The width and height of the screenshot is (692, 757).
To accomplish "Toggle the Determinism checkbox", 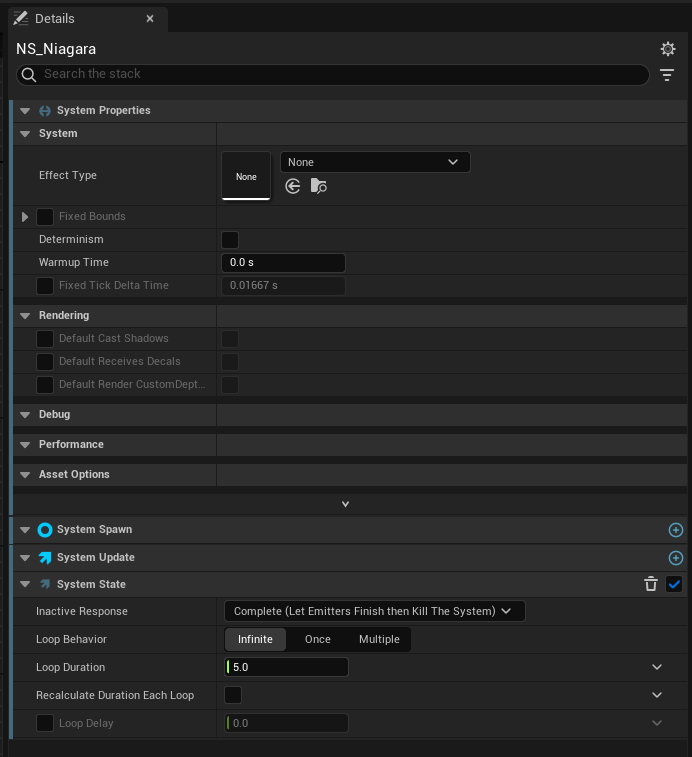I will [x=230, y=240].
